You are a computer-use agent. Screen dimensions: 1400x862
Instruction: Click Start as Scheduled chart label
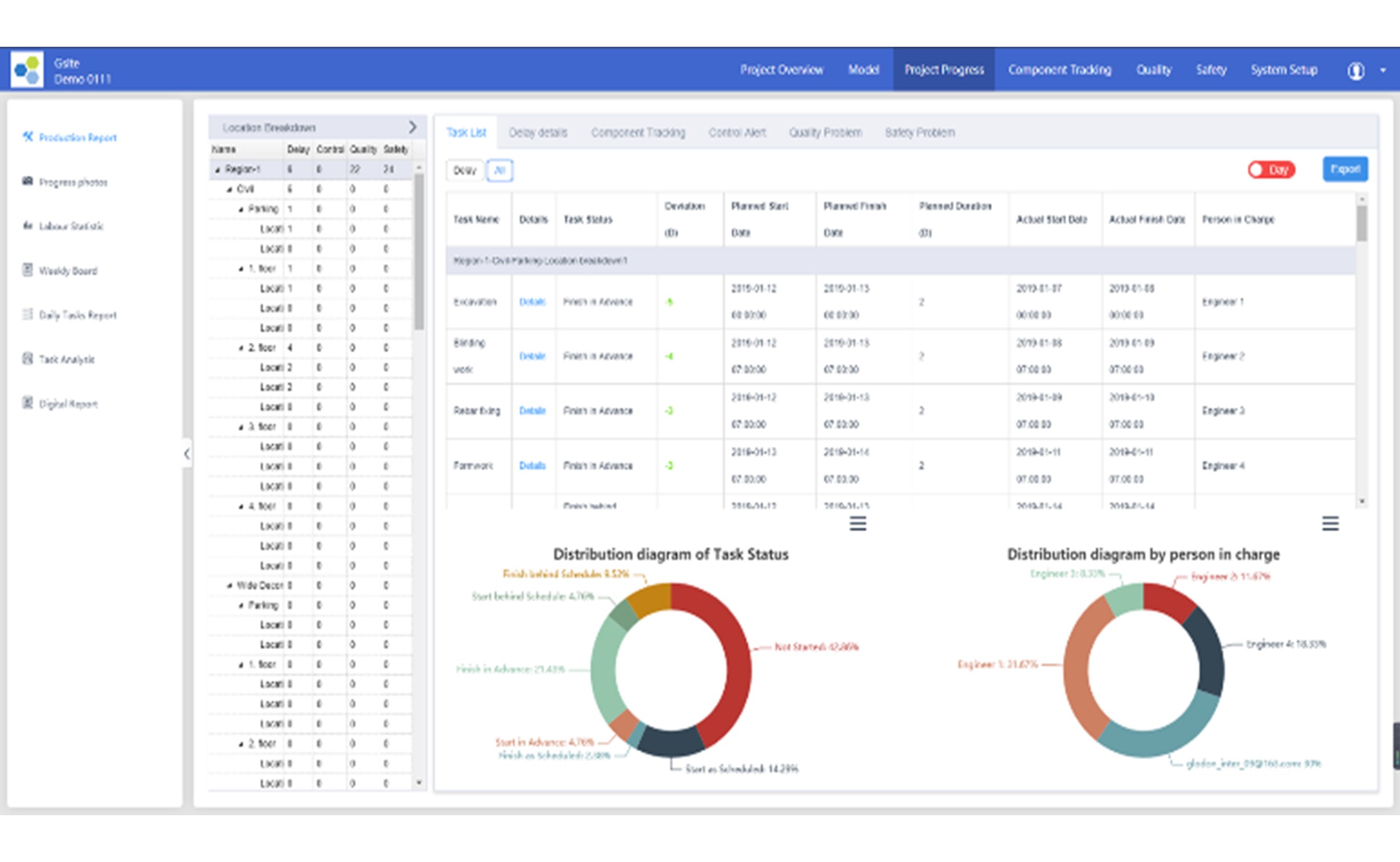pyautogui.click(x=741, y=769)
